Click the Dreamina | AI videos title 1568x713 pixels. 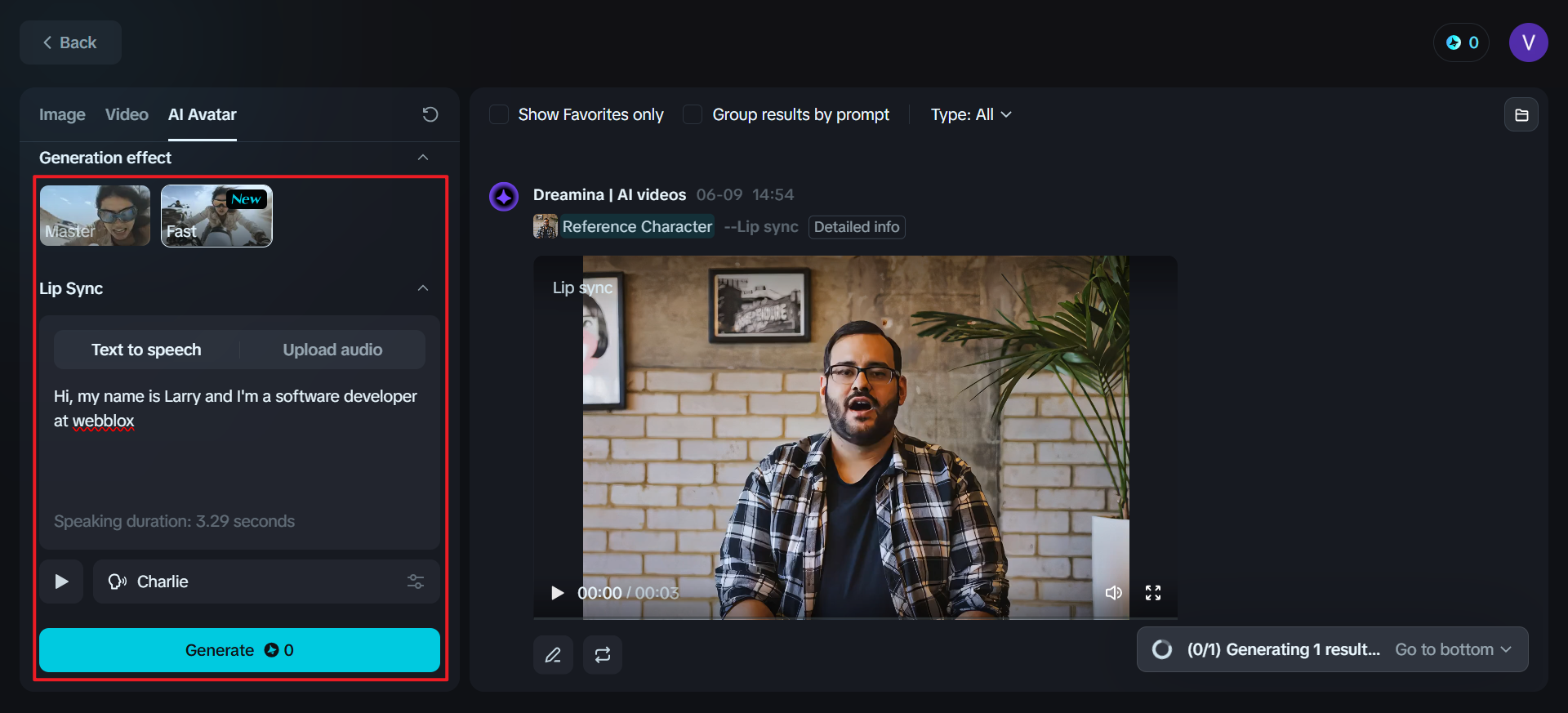click(609, 195)
